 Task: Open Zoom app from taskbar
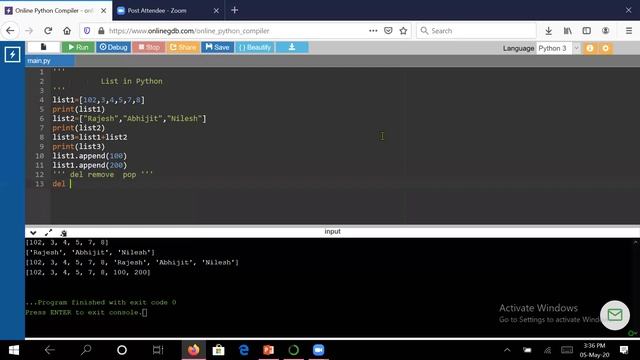tap(319, 350)
